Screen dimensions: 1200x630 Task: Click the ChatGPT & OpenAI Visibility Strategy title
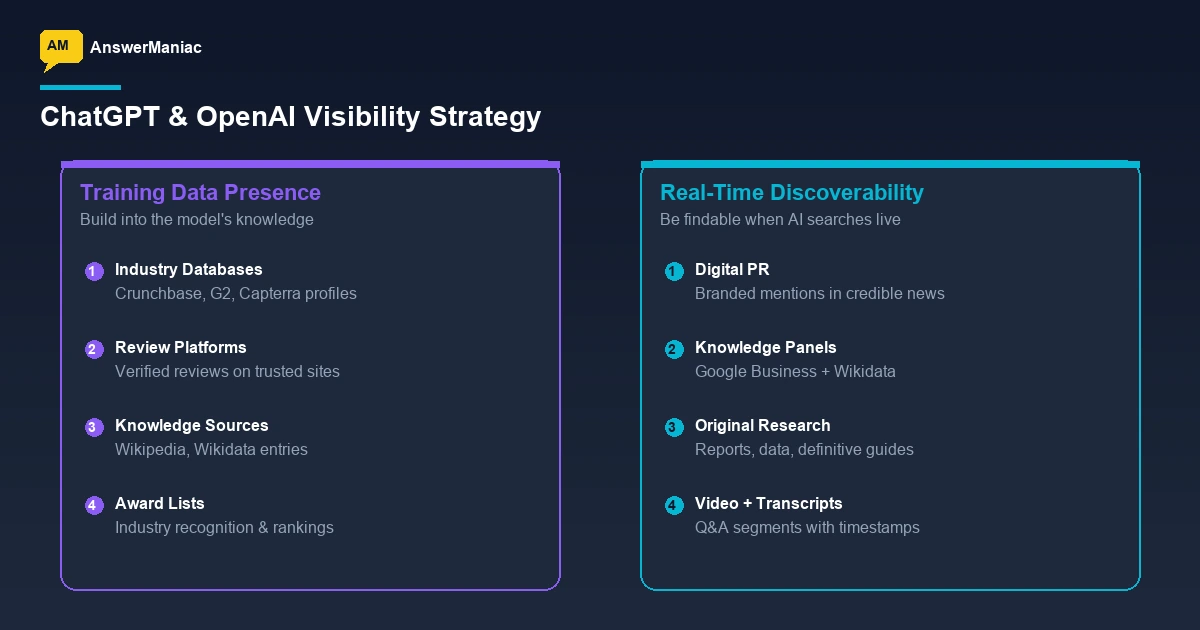coord(290,117)
